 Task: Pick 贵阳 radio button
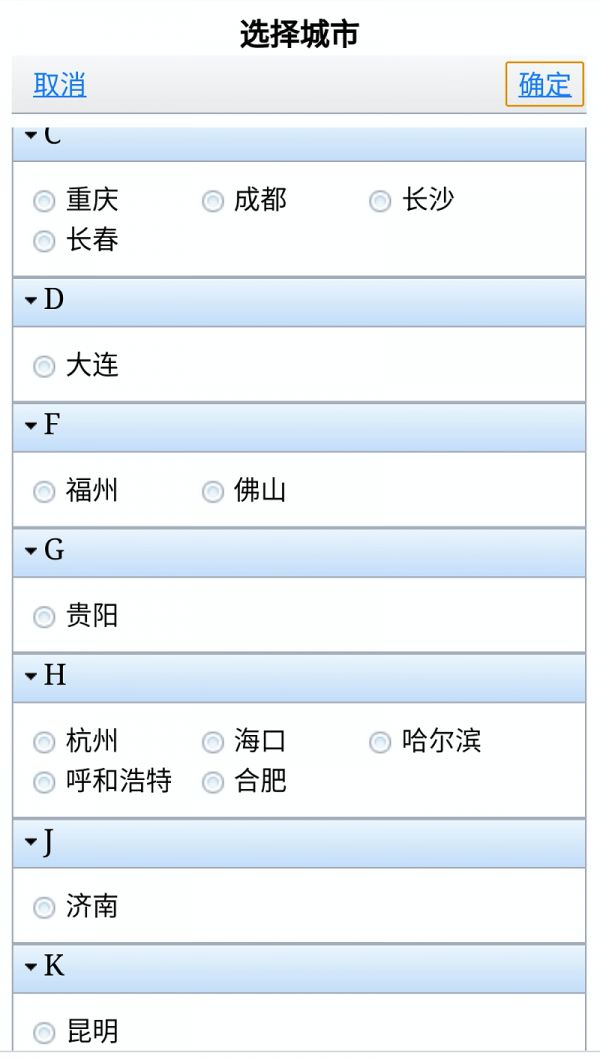[44, 617]
